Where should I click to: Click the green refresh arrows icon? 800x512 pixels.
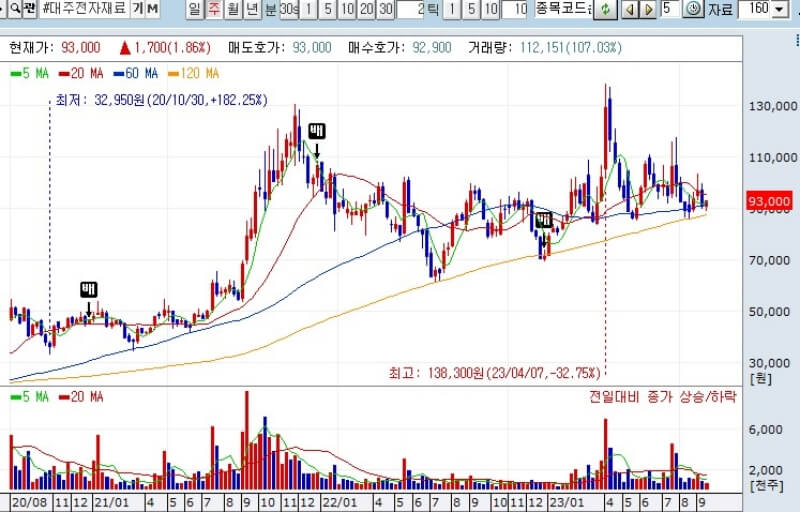pyautogui.click(x=606, y=9)
